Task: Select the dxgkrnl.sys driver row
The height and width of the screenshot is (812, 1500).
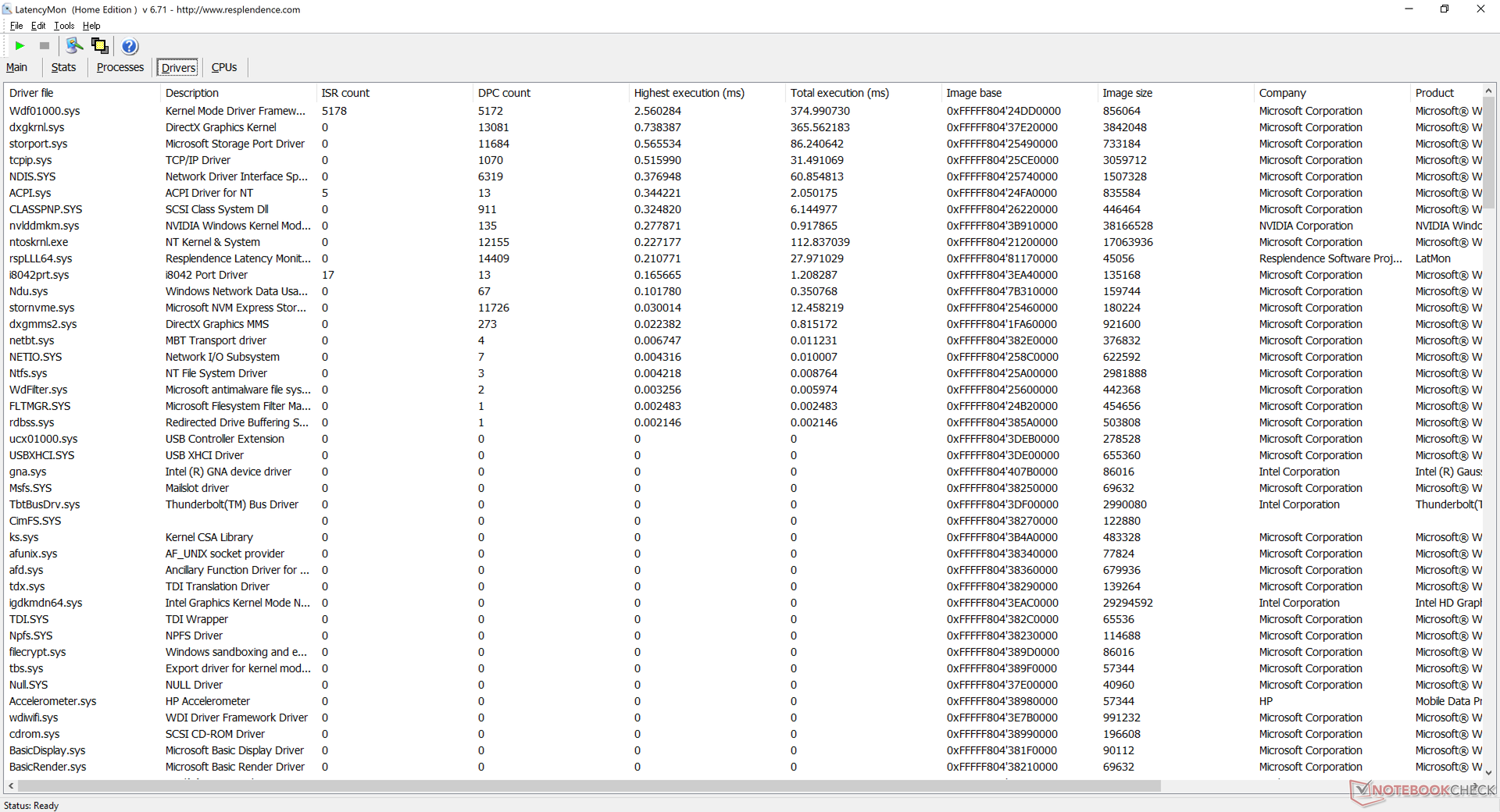Action: click(742, 127)
